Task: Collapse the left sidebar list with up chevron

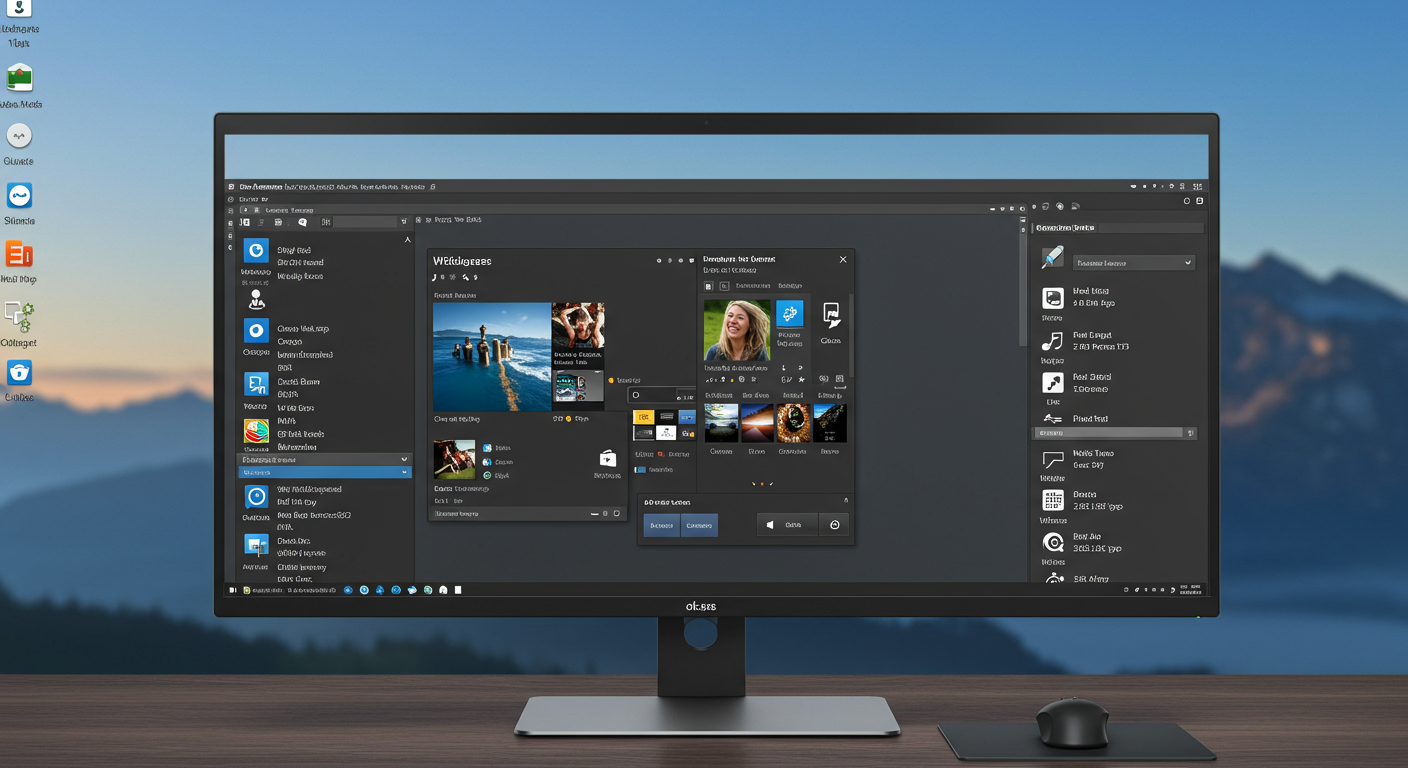Action: 407,240
